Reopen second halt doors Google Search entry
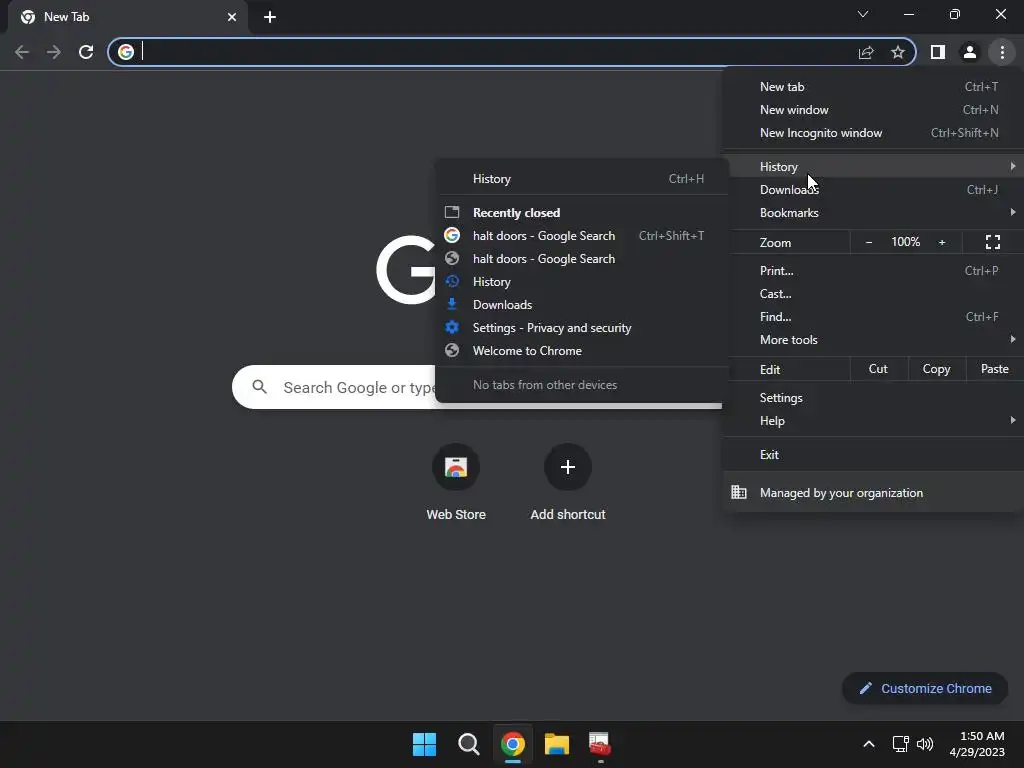The width and height of the screenshot is (1024, 768). [581, 259]
